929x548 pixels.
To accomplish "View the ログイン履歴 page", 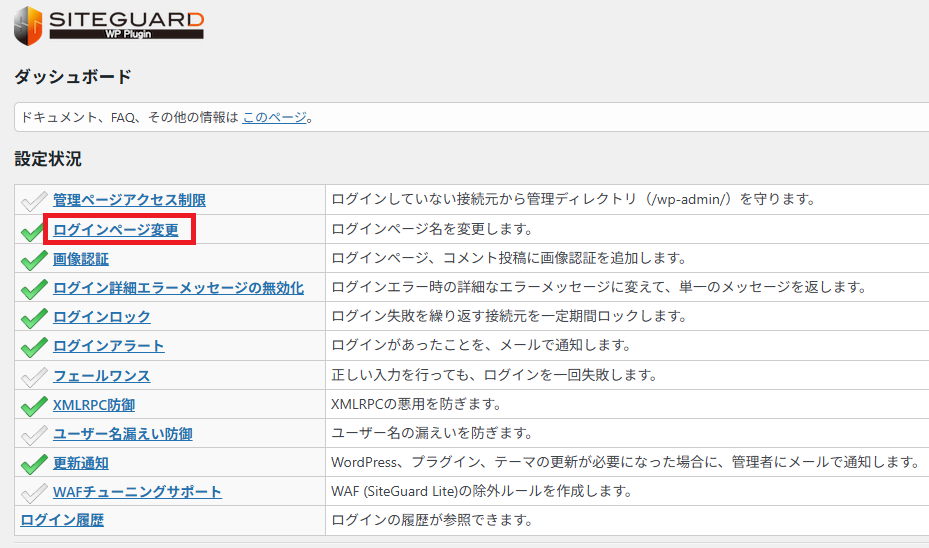I will click(62, 520).
